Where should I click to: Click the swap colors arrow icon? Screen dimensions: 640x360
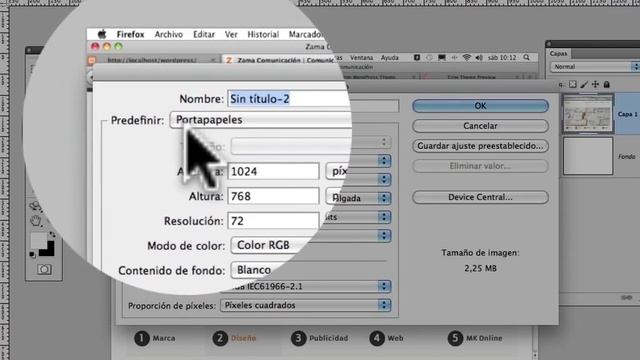click(x=52, y=235)
